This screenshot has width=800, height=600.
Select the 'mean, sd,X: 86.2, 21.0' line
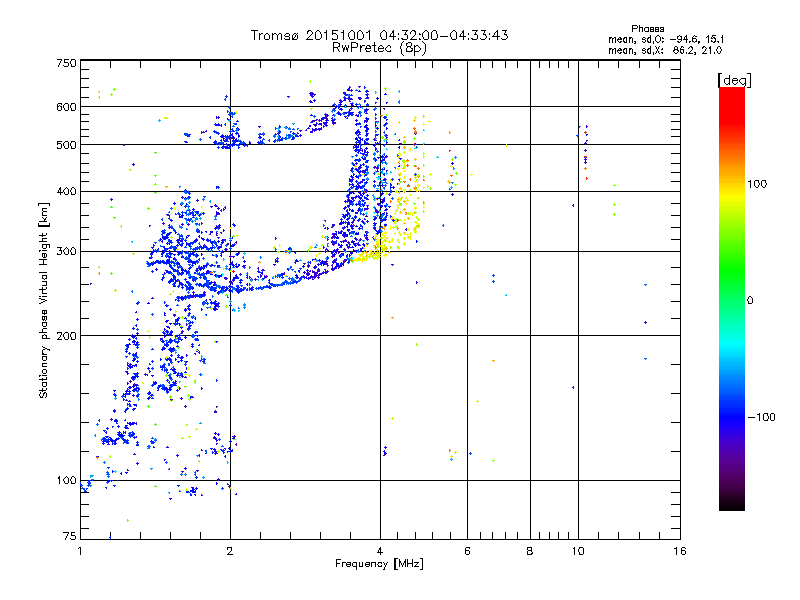(665, 50)
